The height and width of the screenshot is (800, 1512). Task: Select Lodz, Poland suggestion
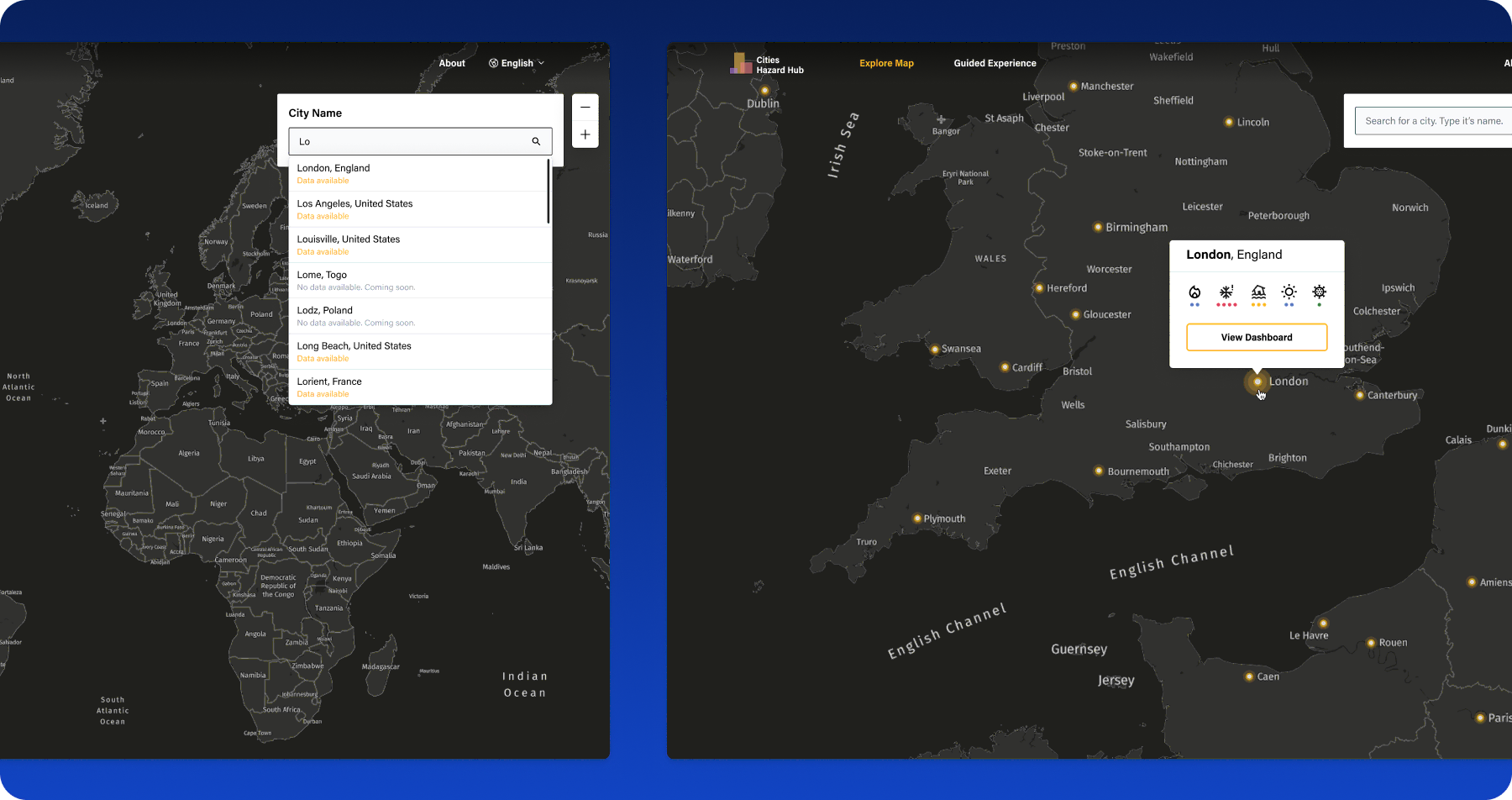click(420, 316)
